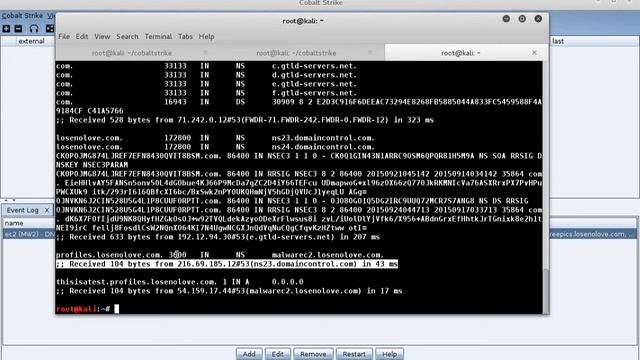Open listeners headphones icon in Cobalt Strike
This screenshot has height=360, width=640.
[34, 29]
